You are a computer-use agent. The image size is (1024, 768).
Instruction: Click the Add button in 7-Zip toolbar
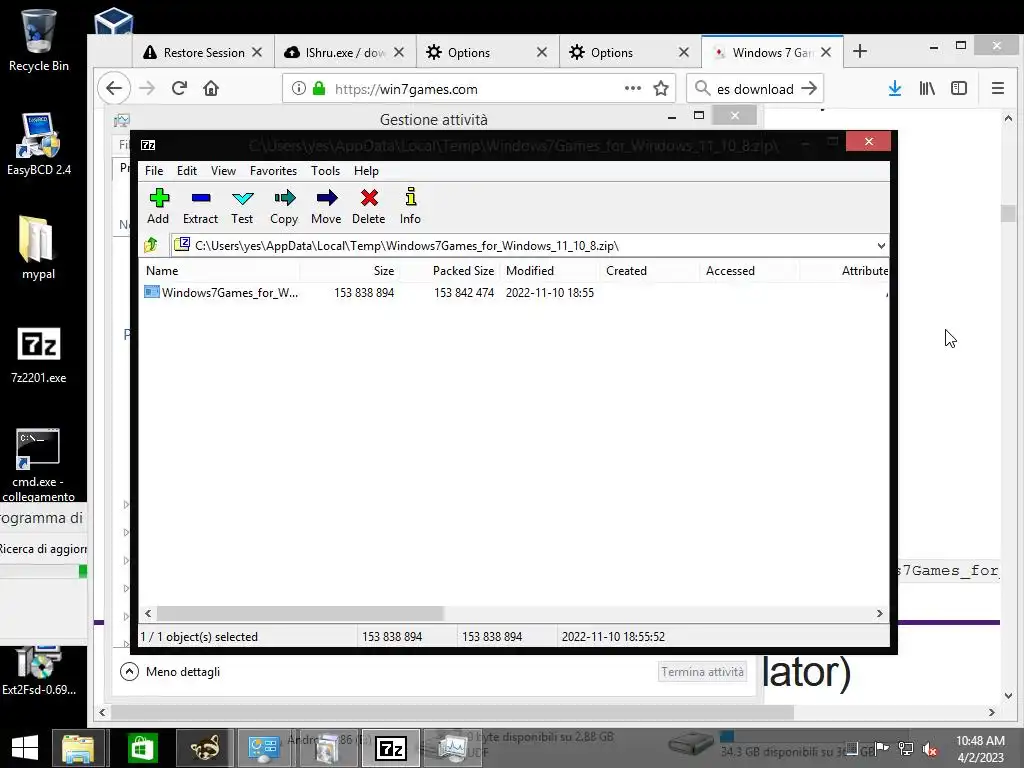[158, 206]
